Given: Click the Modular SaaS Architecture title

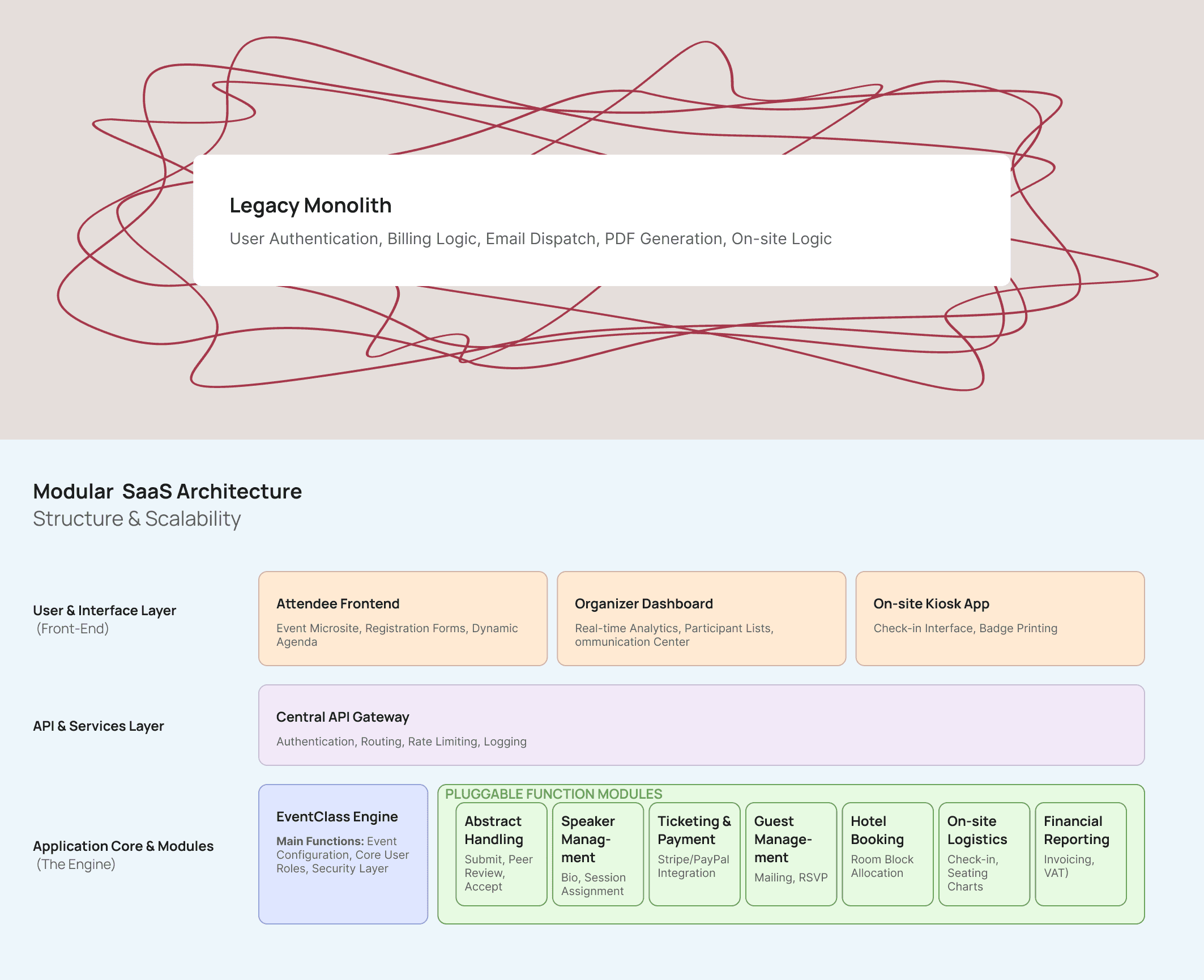Looking at the screenshot, I should pyautogui.click(x=168, y=492).
